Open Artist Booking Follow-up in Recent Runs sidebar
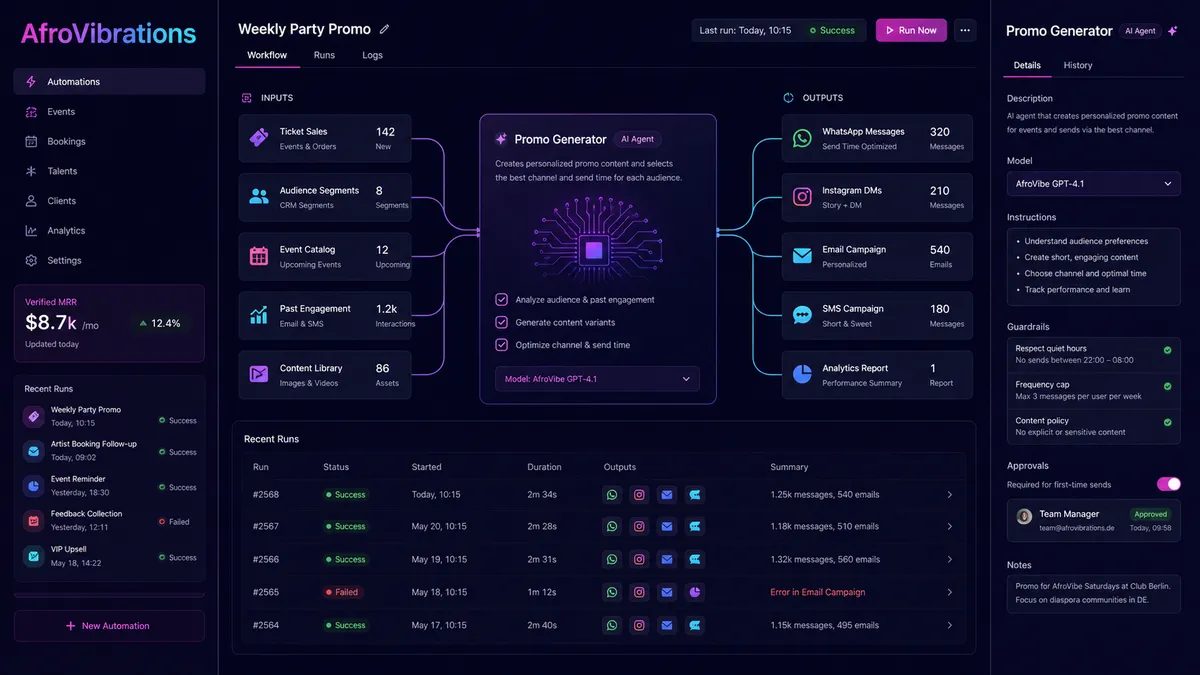The width and height of the screenshot is (1200, 675). [110, 451]
